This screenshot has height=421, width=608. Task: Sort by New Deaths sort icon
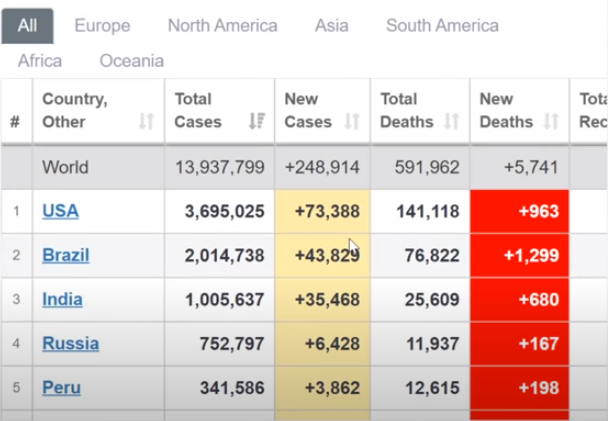551,121
